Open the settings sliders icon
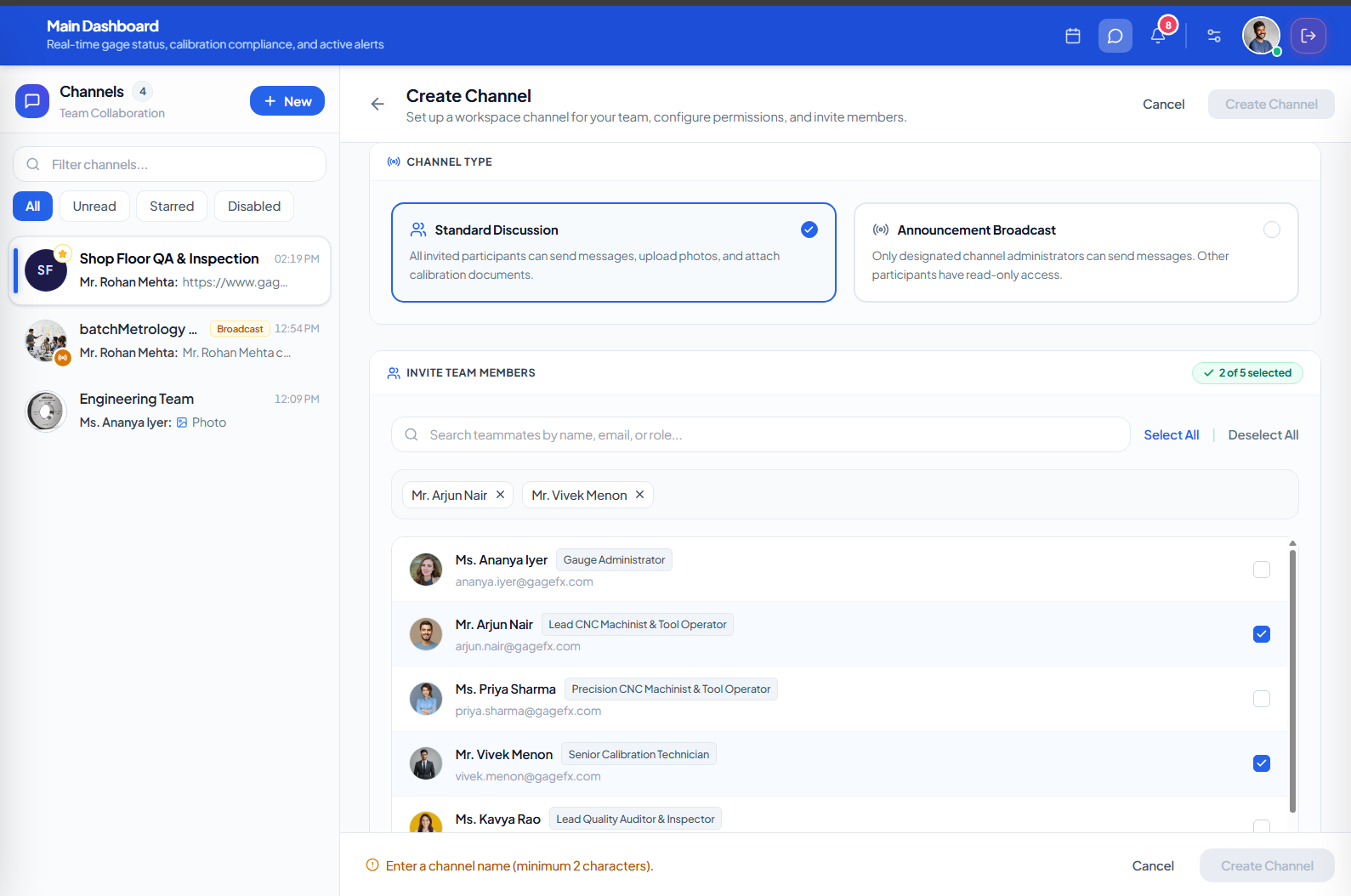Viewport: 1351px width, 896px height. click(x=1214, y=36)
